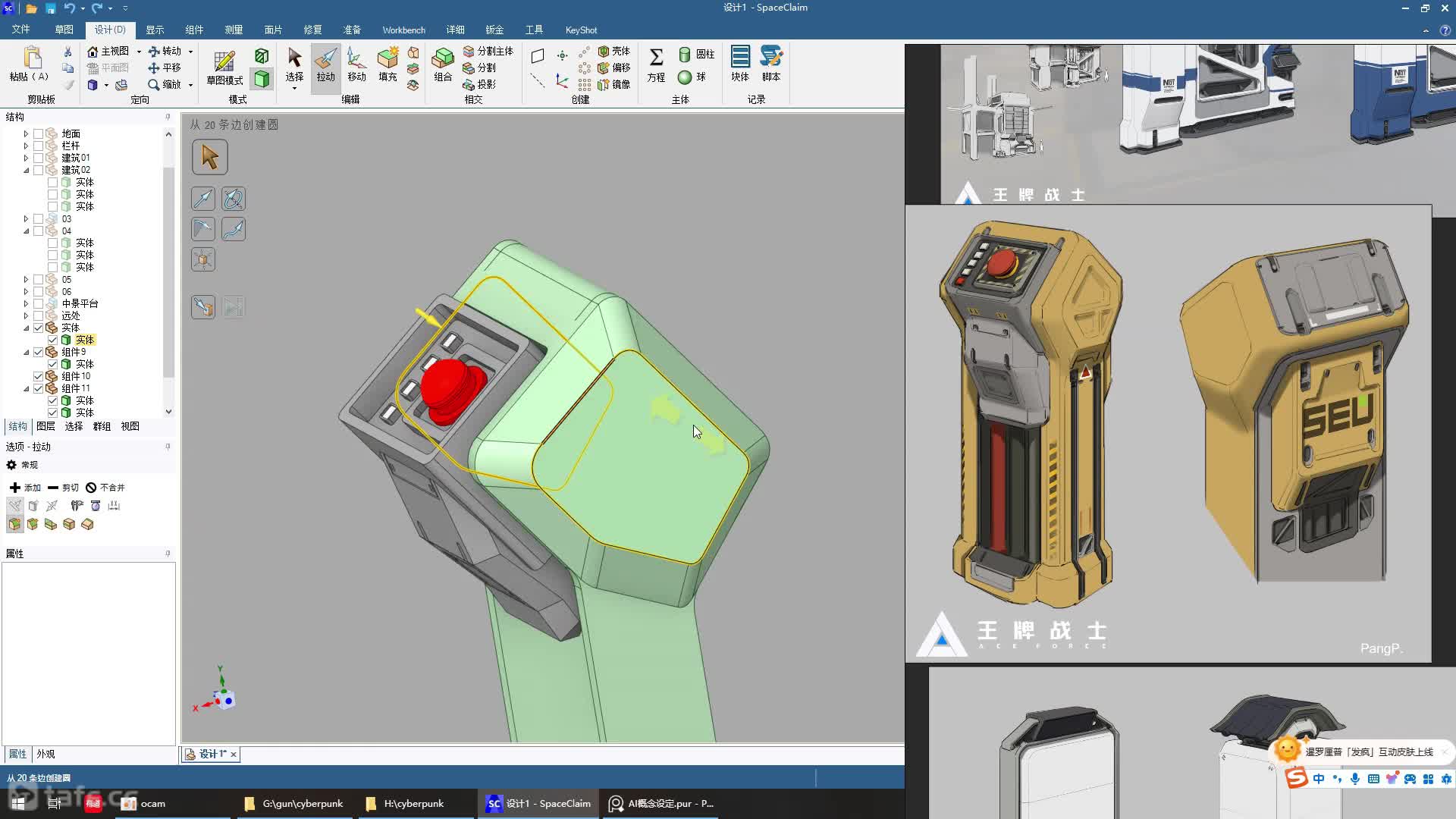Click the scissors cut icon
This screenshot has height=819, width=1456.
pos(67,52)
